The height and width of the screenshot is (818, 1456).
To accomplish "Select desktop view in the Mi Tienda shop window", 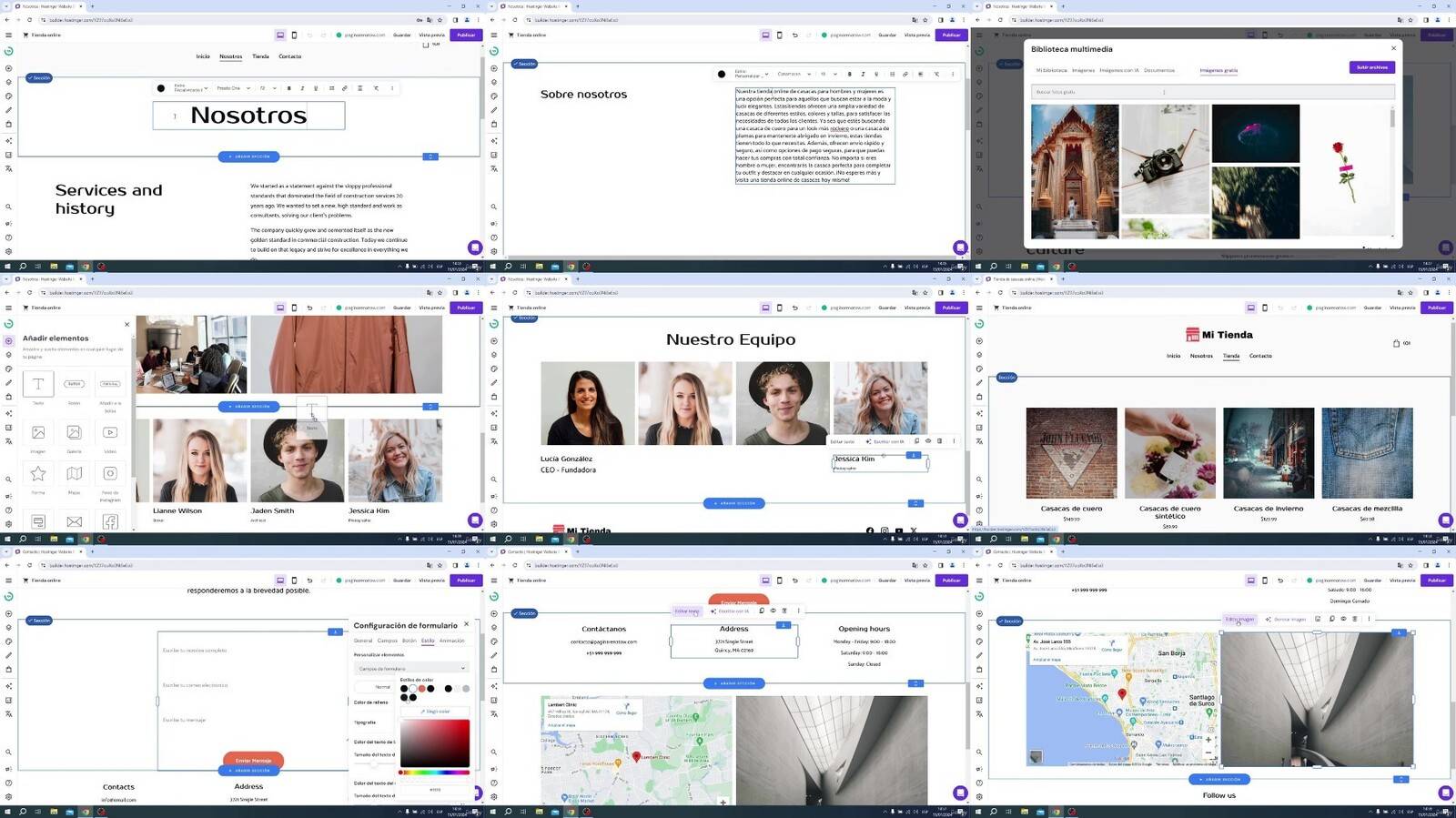I will (1250, 308).
